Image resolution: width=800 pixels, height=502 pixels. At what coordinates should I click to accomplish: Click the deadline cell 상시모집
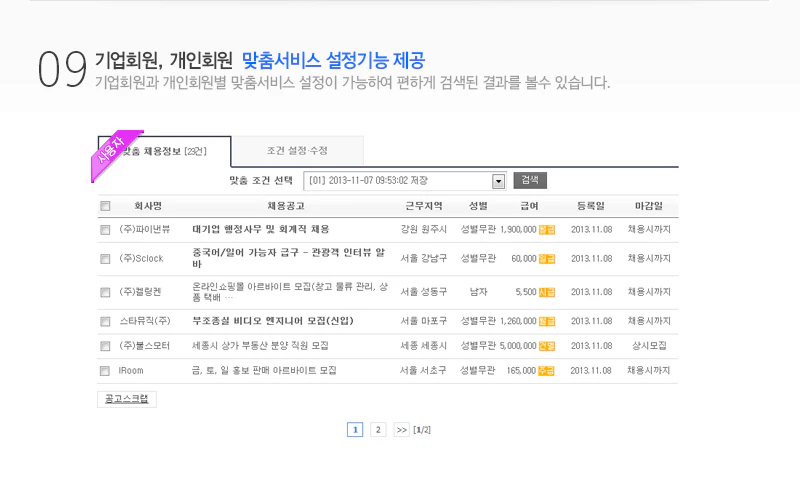pos(649,346)
